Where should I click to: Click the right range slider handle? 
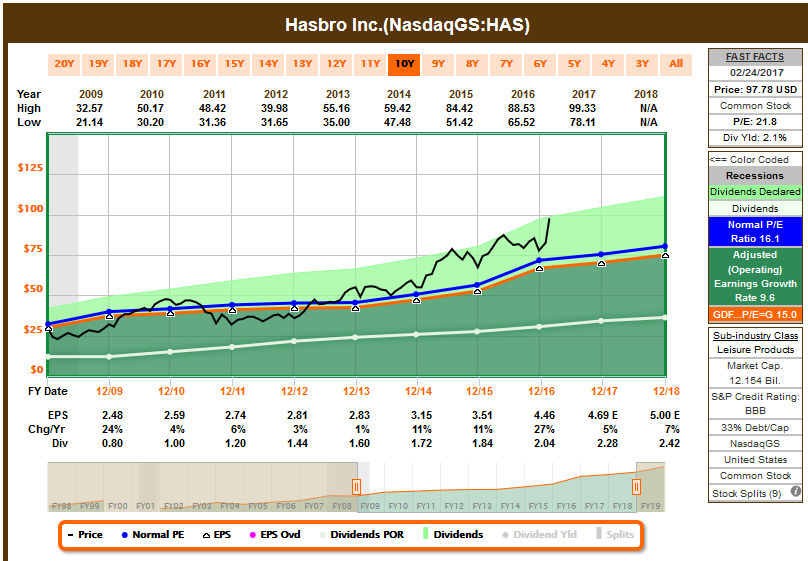636,486
